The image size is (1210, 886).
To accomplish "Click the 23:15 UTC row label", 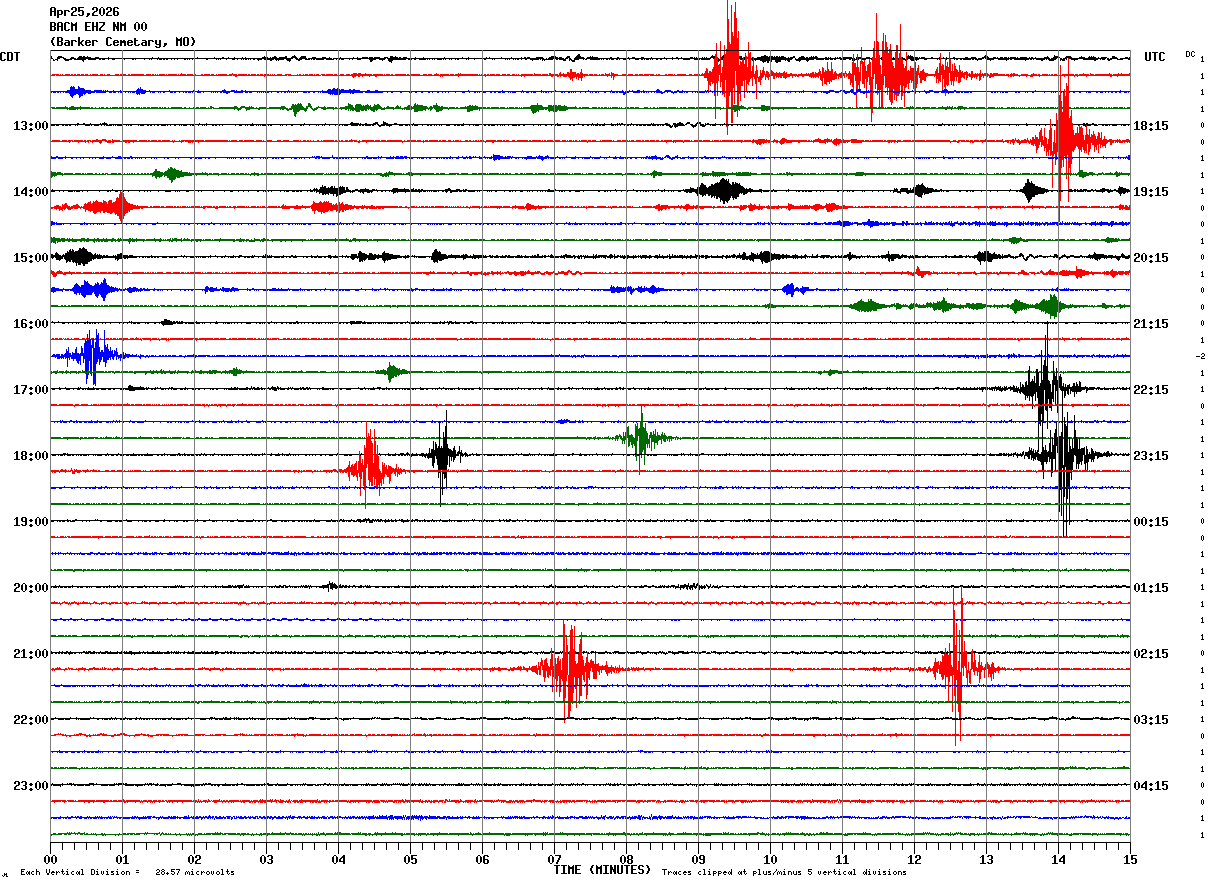I will 1151,456.
